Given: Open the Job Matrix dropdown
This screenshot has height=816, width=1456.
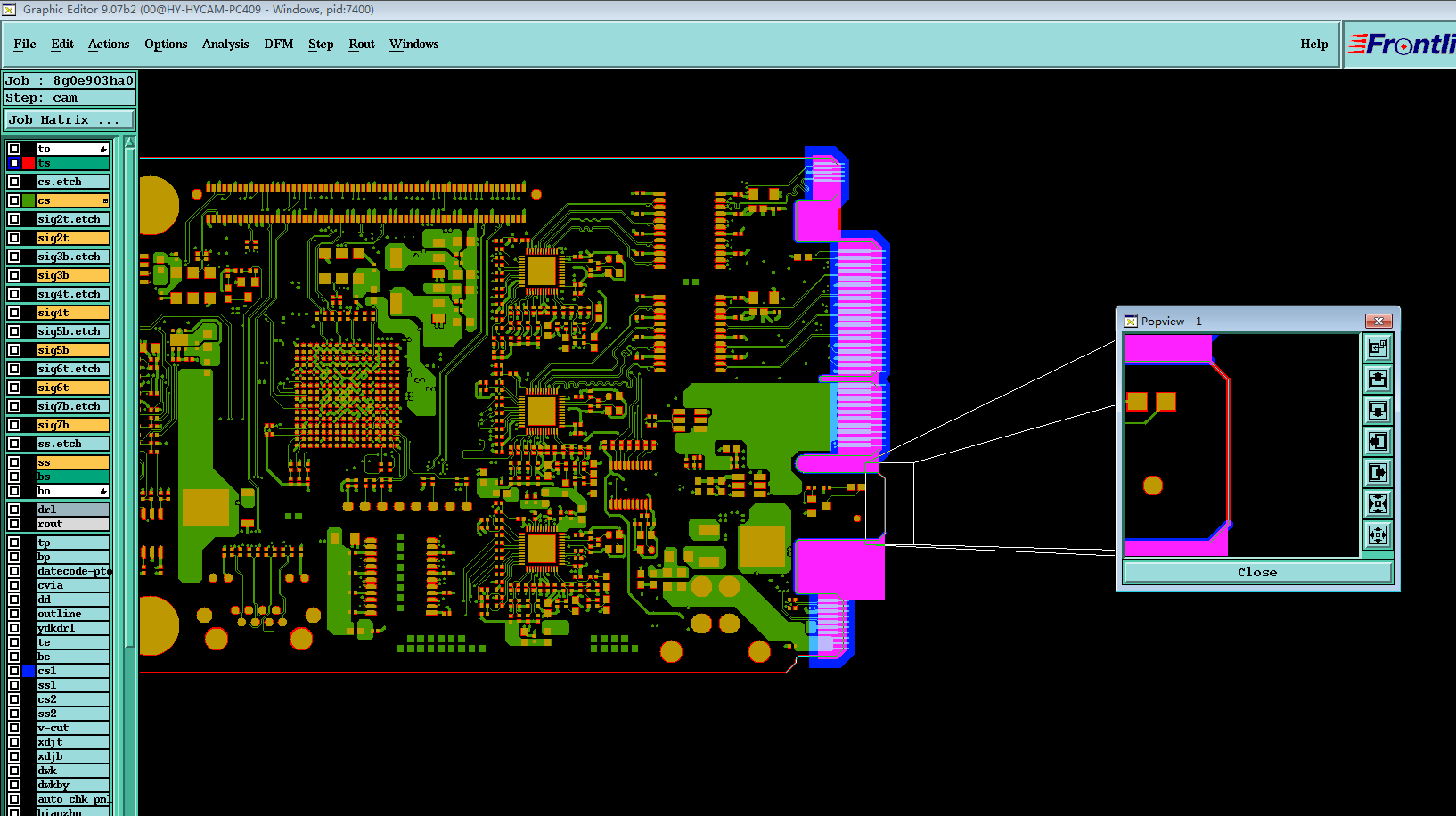Looking at the screenshot, I should 70,119.
